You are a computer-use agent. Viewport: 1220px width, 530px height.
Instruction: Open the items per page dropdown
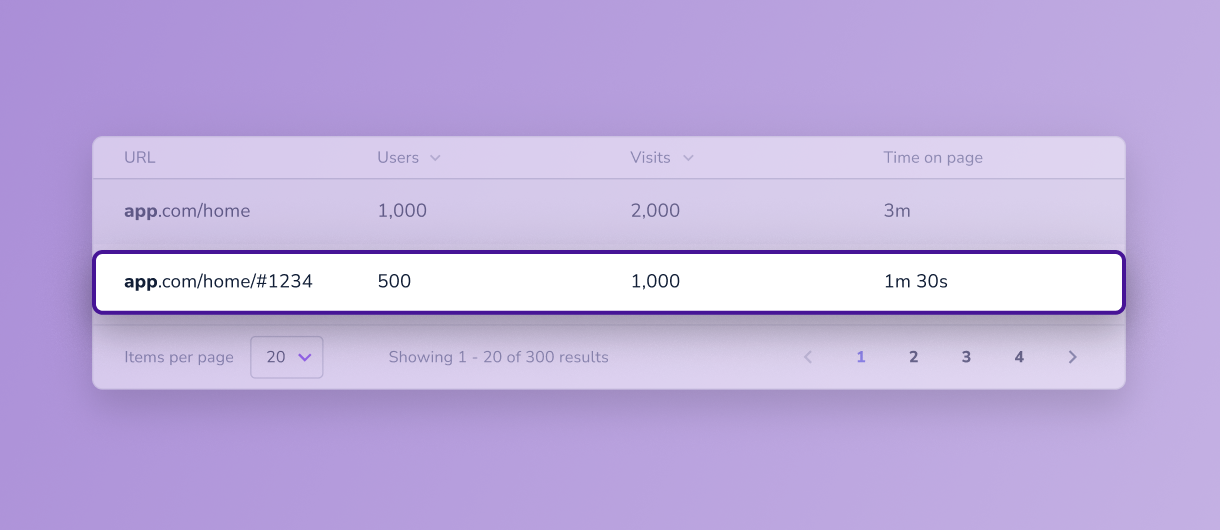point(287,357)
